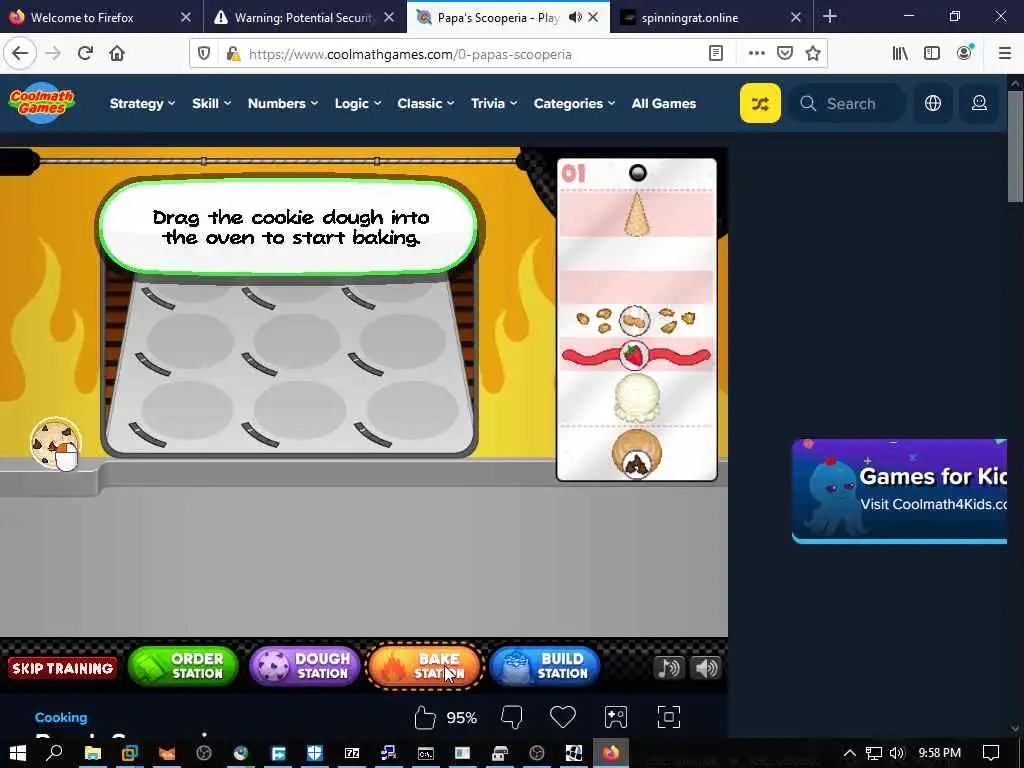Click the page vertical scrollbar thumb
1024x768 pixels.
pos(1014,147)
